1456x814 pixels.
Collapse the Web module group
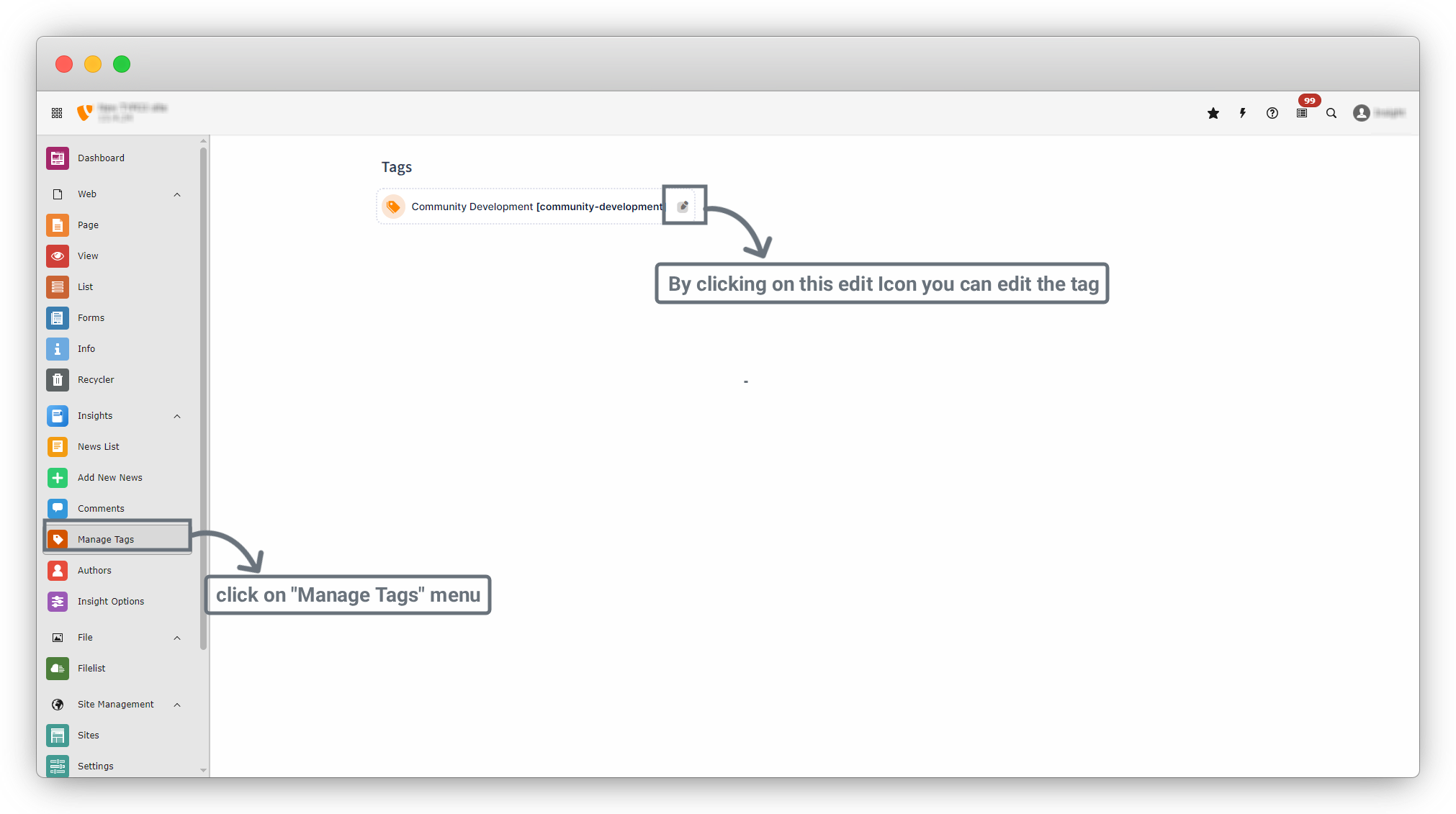coord(177,194)
